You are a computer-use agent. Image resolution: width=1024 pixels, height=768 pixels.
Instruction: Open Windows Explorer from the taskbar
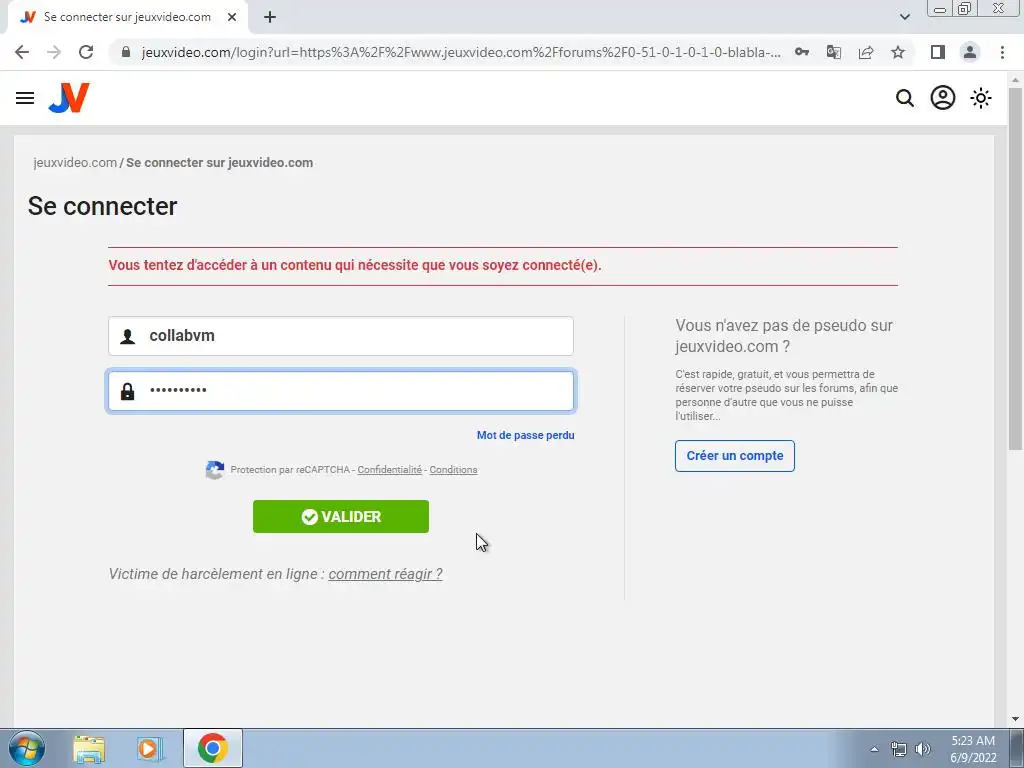89,748
